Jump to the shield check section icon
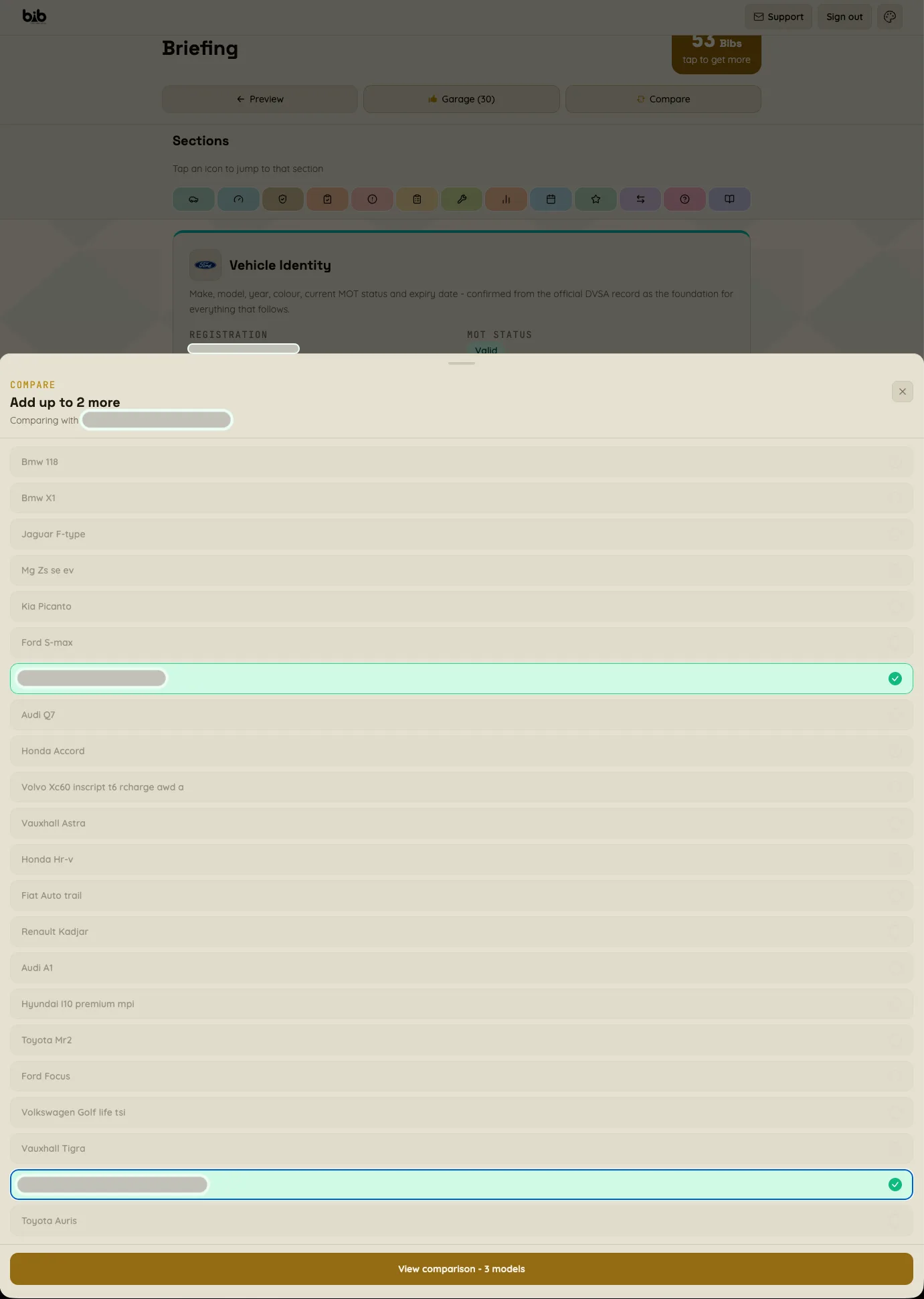924x1299 pixels. tap(283, 199)
